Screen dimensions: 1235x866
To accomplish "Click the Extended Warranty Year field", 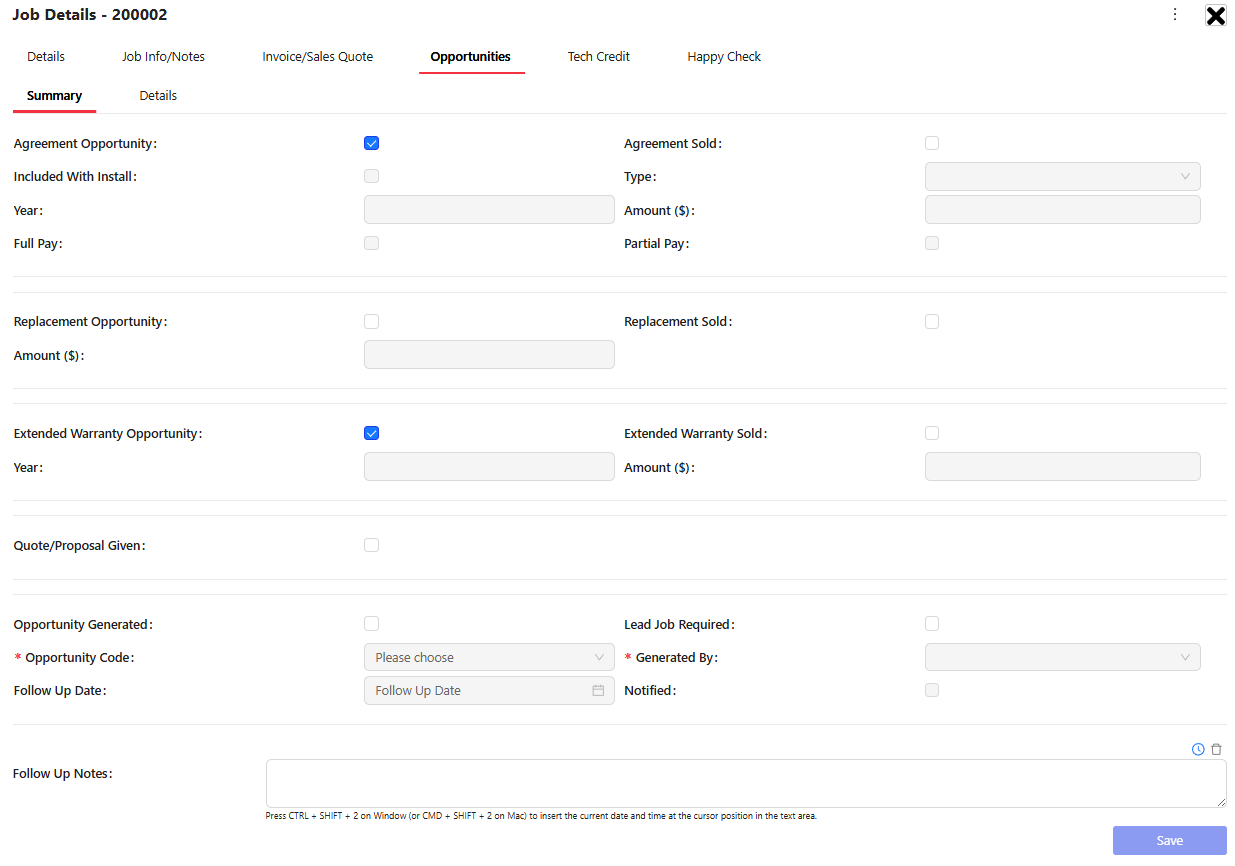I will point(489,467).
